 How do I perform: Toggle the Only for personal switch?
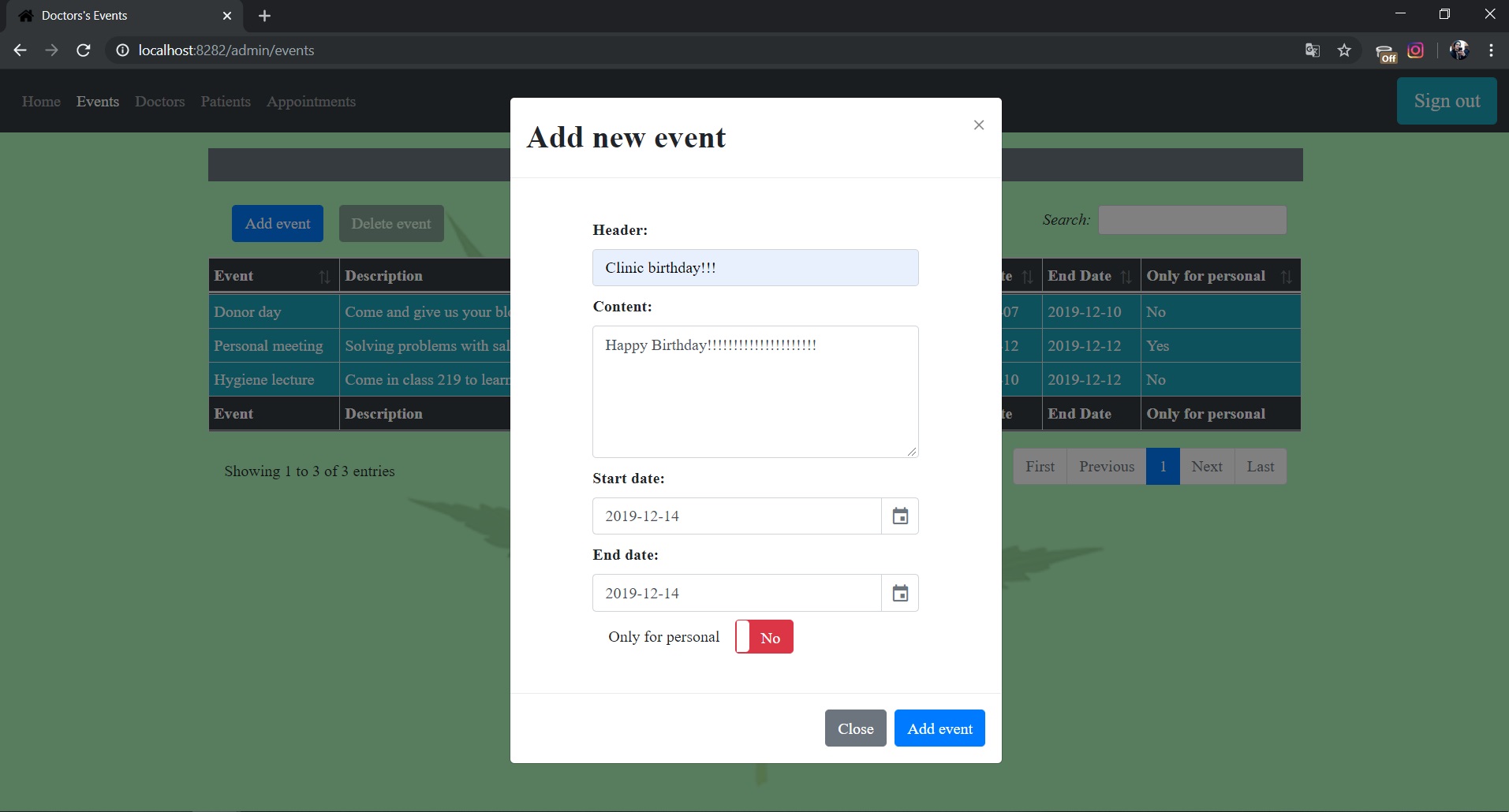click(x=764, y=637)
